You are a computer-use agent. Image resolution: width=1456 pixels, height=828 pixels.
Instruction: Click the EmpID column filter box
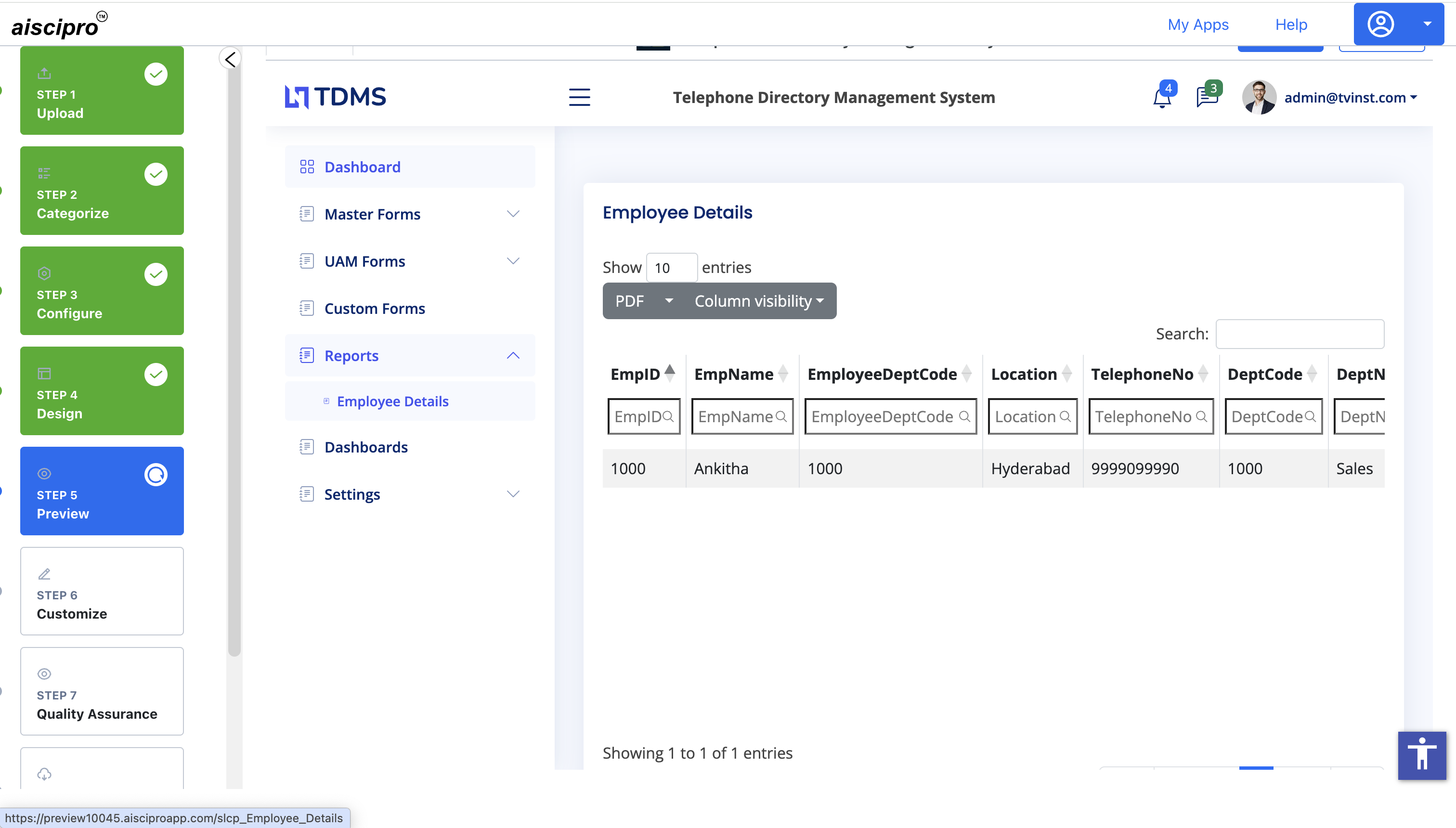click(x=644, y=416)
